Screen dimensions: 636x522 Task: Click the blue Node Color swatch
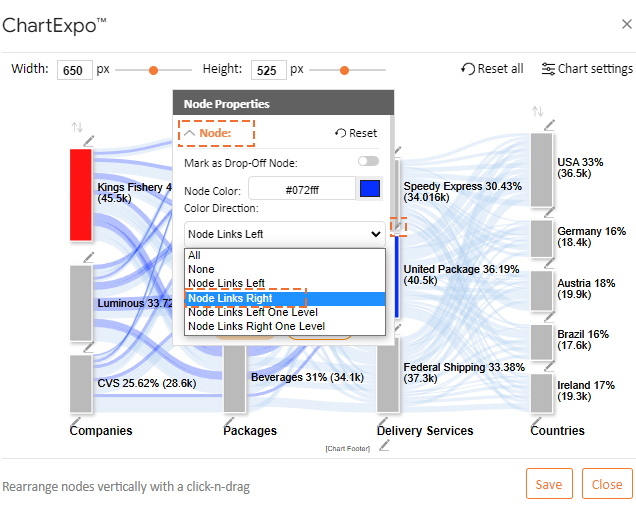[370, 189]
